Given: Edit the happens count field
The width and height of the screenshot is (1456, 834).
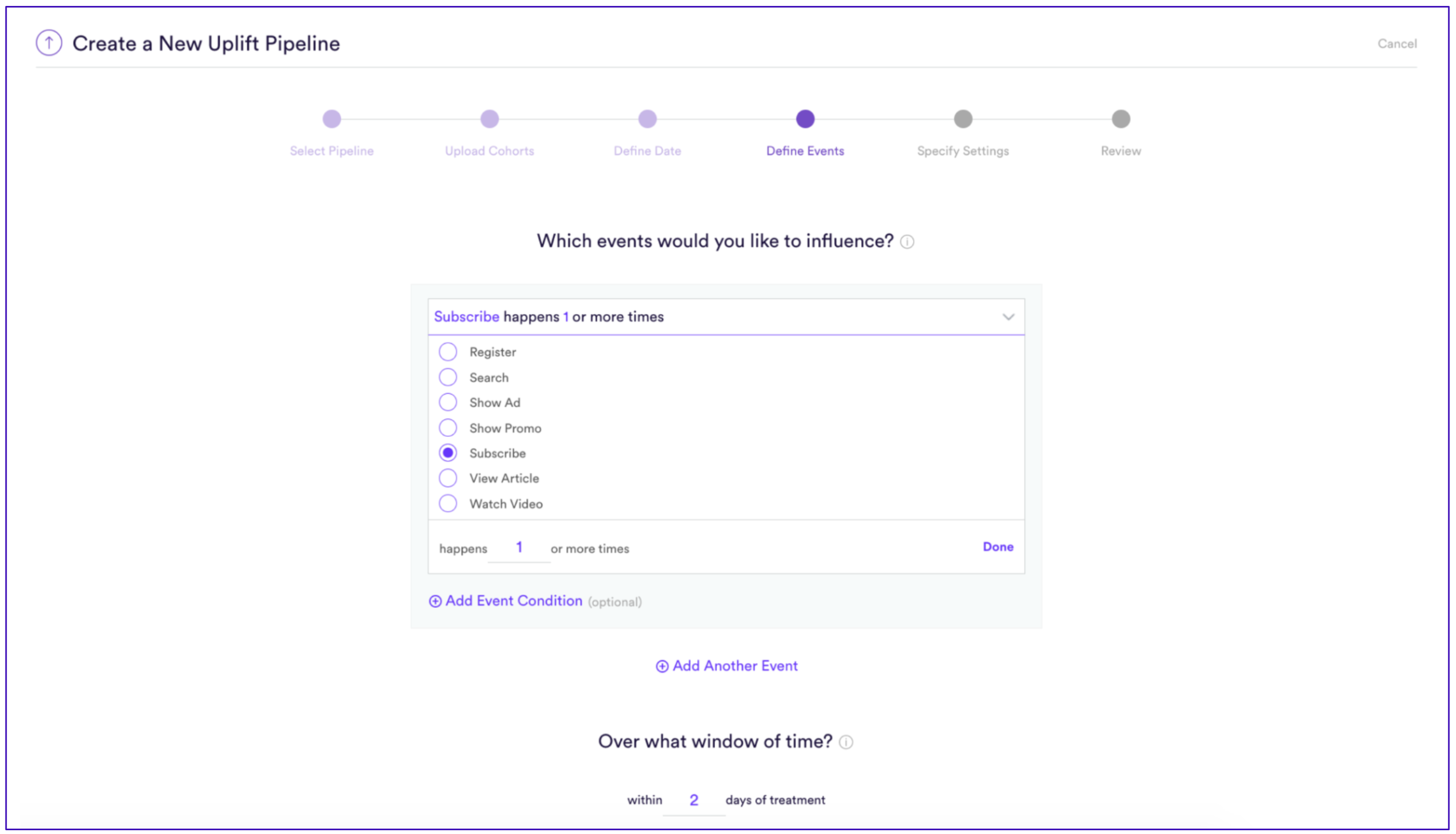Looking at the screenshot, I should [x=519, y=547].
